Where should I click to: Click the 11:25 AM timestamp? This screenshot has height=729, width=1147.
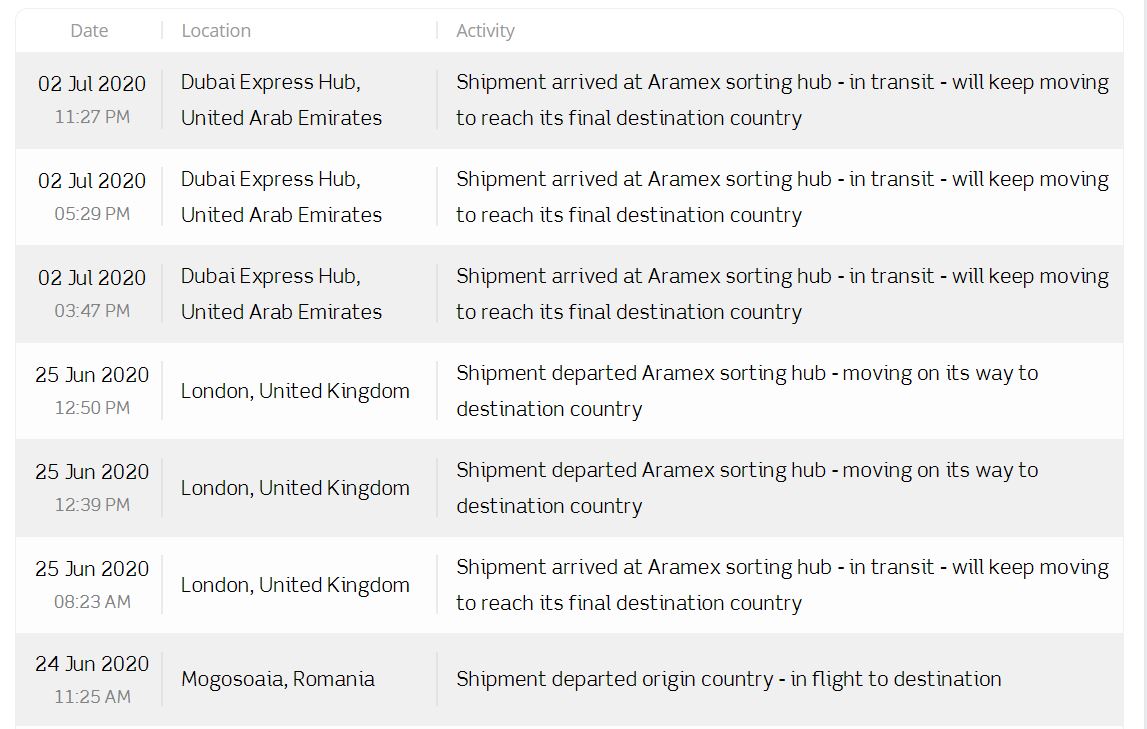point(92,697)
